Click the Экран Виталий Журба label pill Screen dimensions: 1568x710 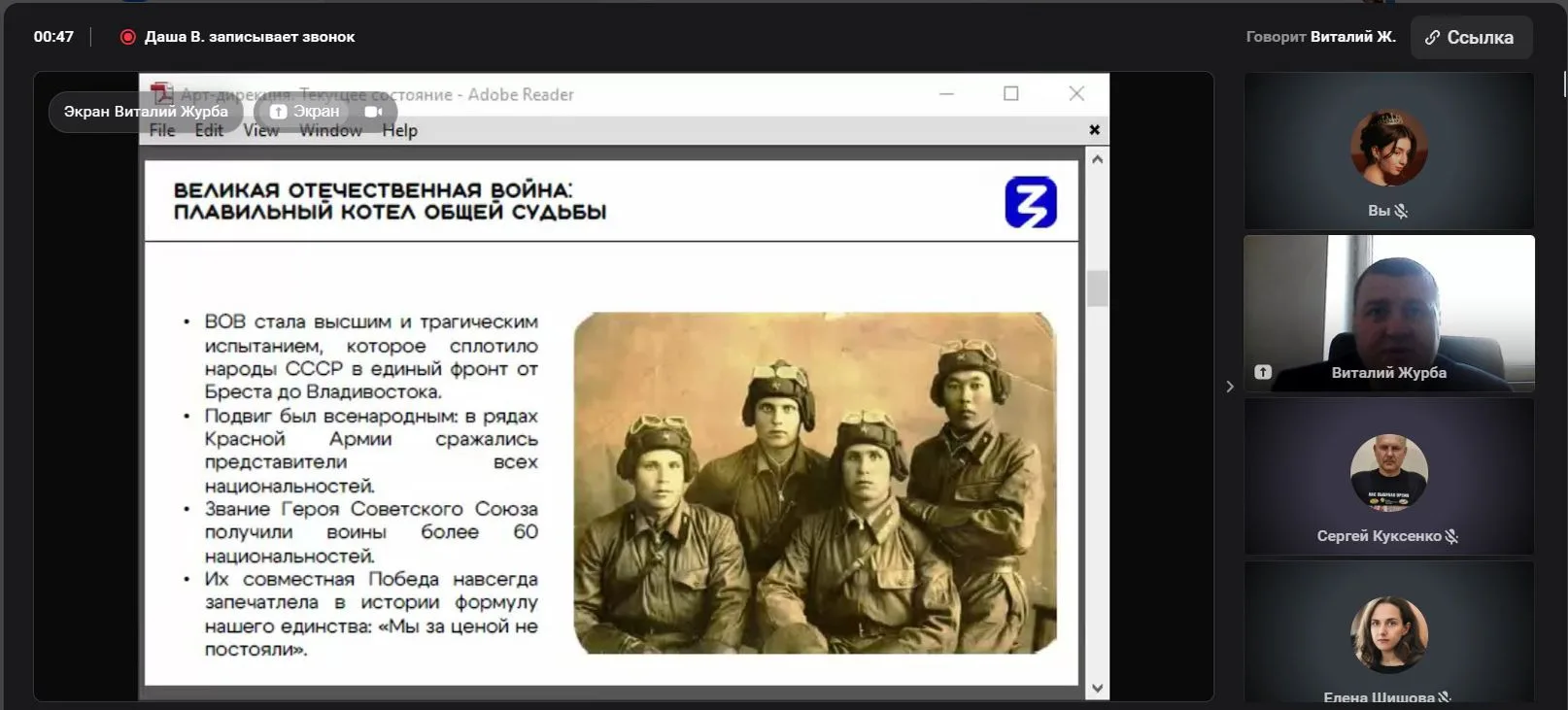(x=146, y=112)
